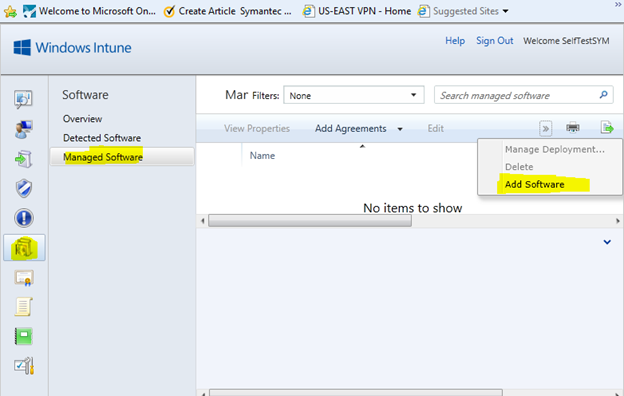Click the list horizontal scrollbar thumb

point(310,220)
